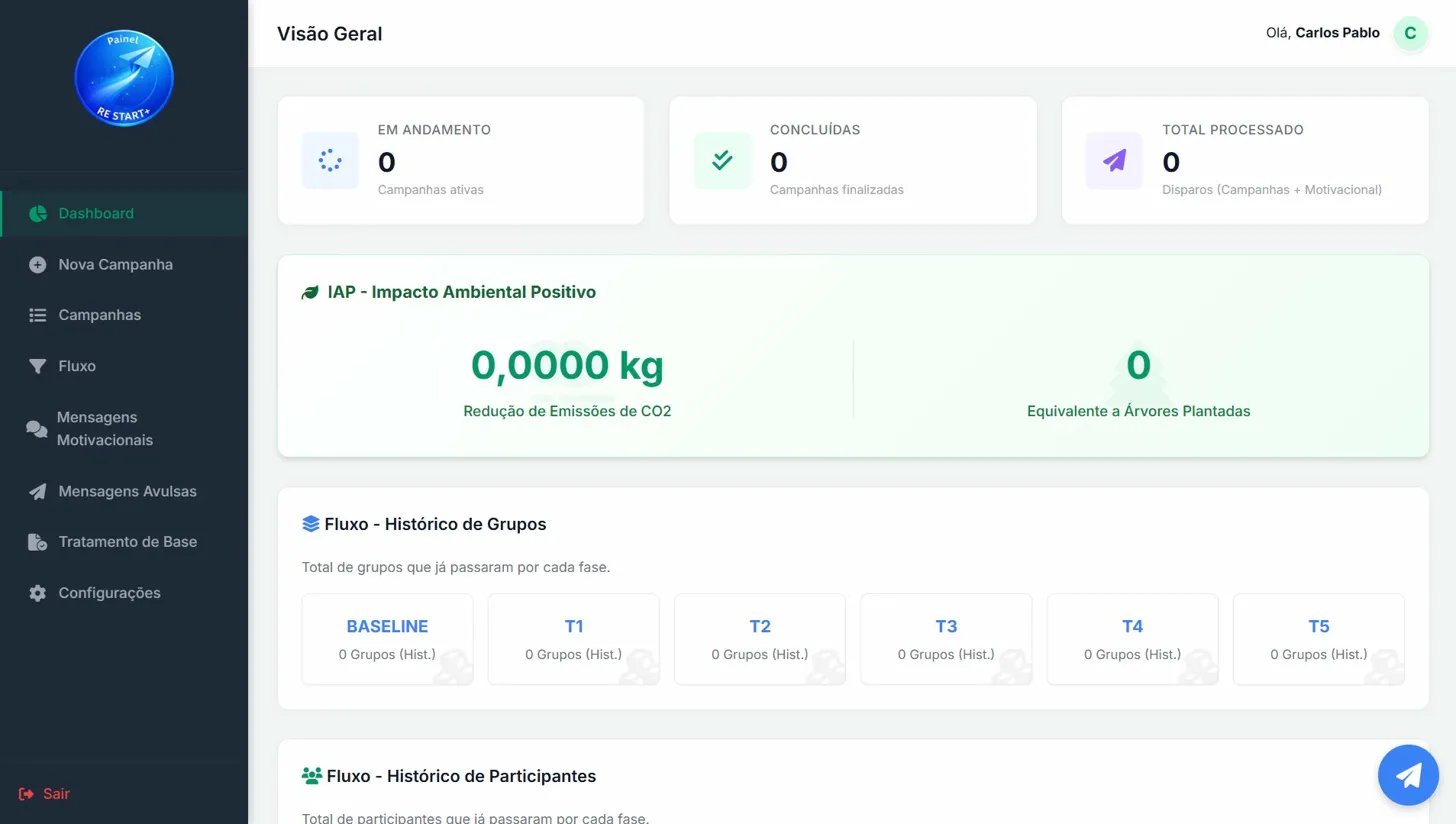Click the funnel icon beside Fluxo

[x=37, y=366]
